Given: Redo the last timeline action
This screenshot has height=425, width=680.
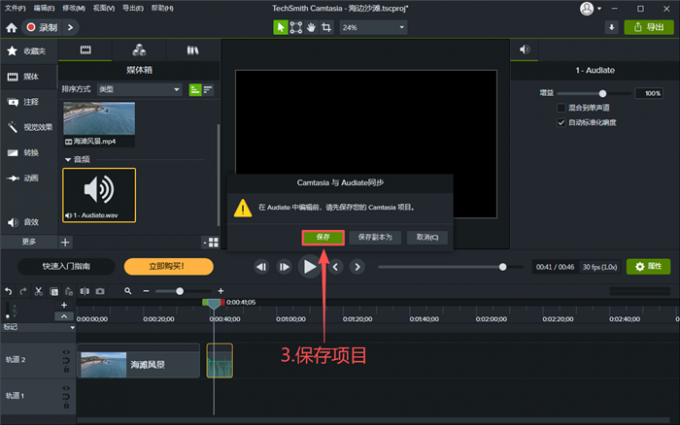Looking at the screenshot, I should [23, 291].
